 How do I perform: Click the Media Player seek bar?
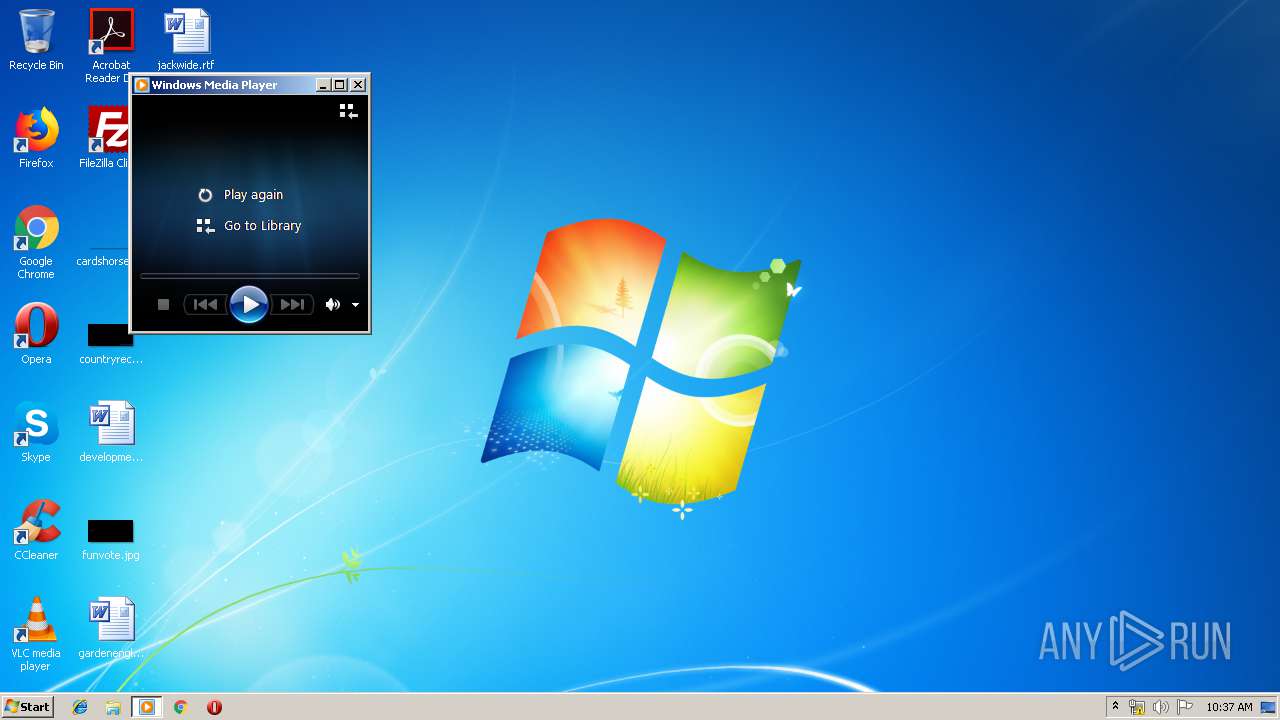click(249, 275)
